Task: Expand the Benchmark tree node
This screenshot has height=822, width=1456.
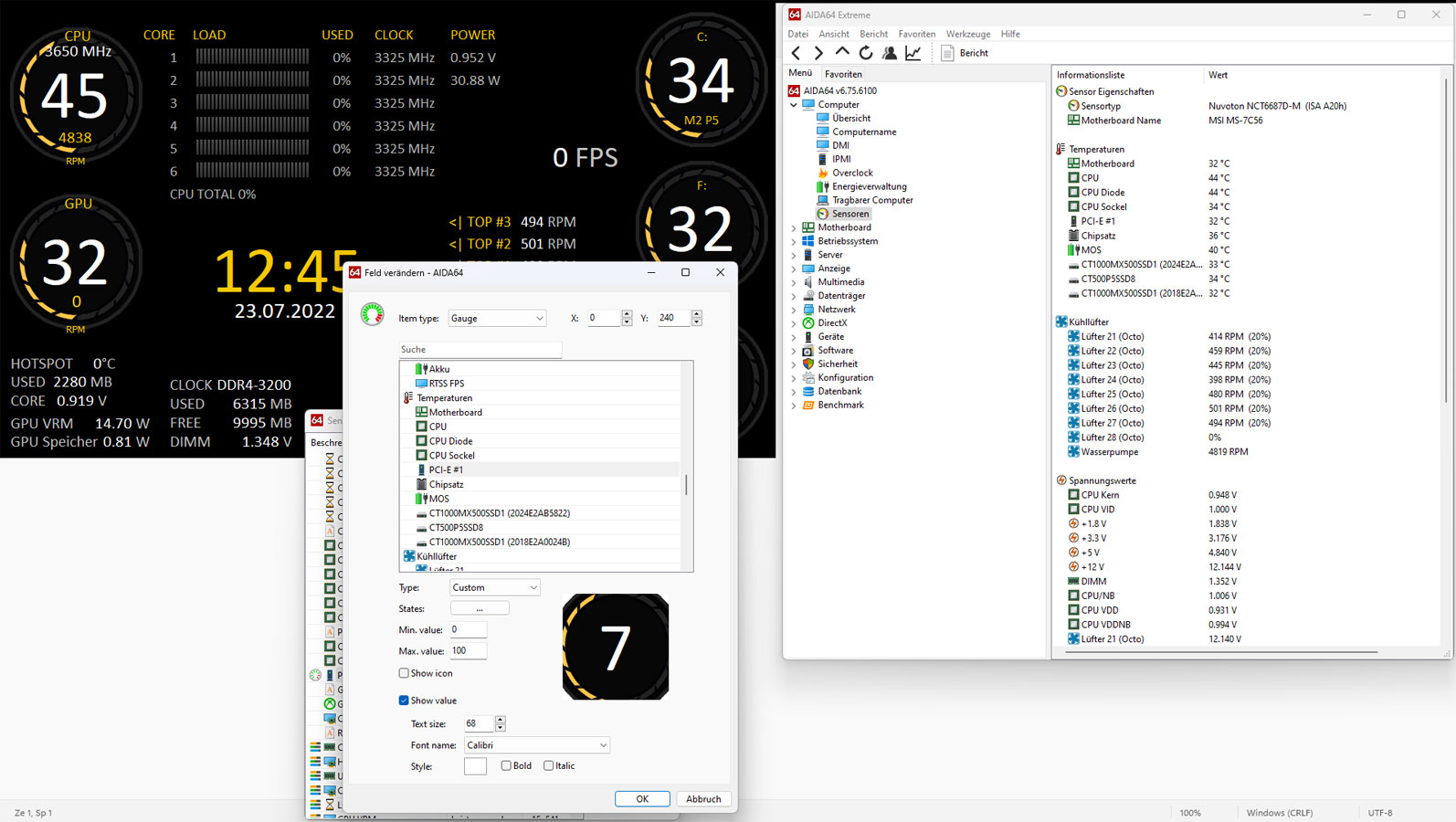Action: [794, 406]
